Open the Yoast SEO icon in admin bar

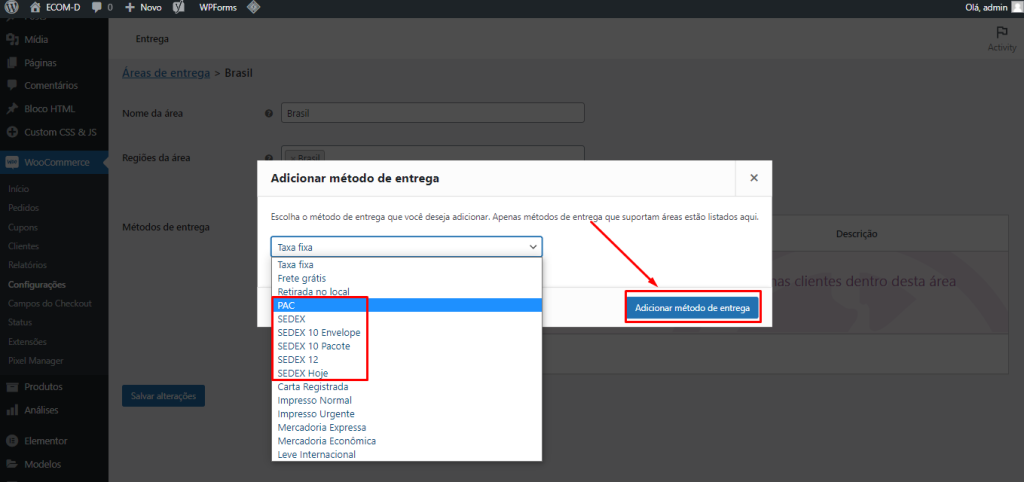point(178,8)
